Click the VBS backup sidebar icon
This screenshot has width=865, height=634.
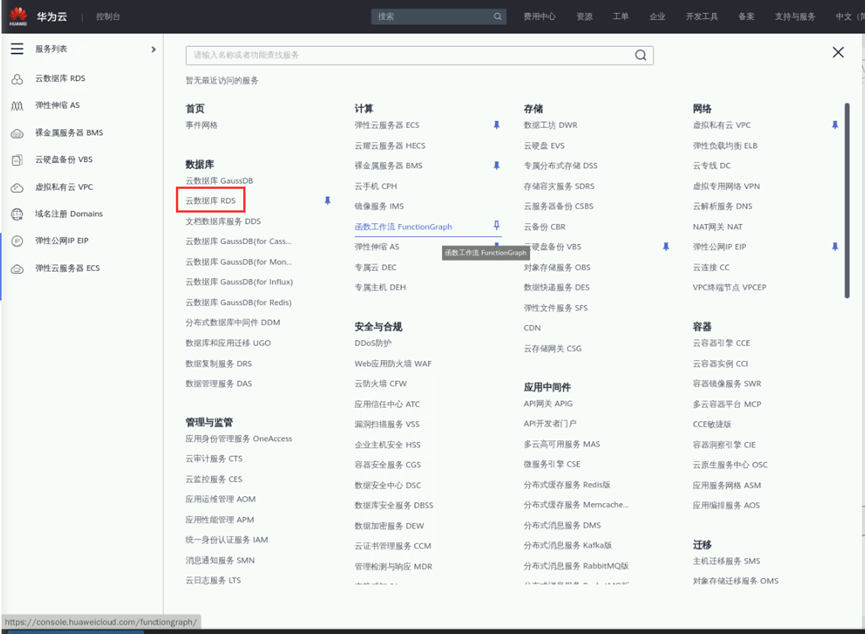click(x=17, y=160)
